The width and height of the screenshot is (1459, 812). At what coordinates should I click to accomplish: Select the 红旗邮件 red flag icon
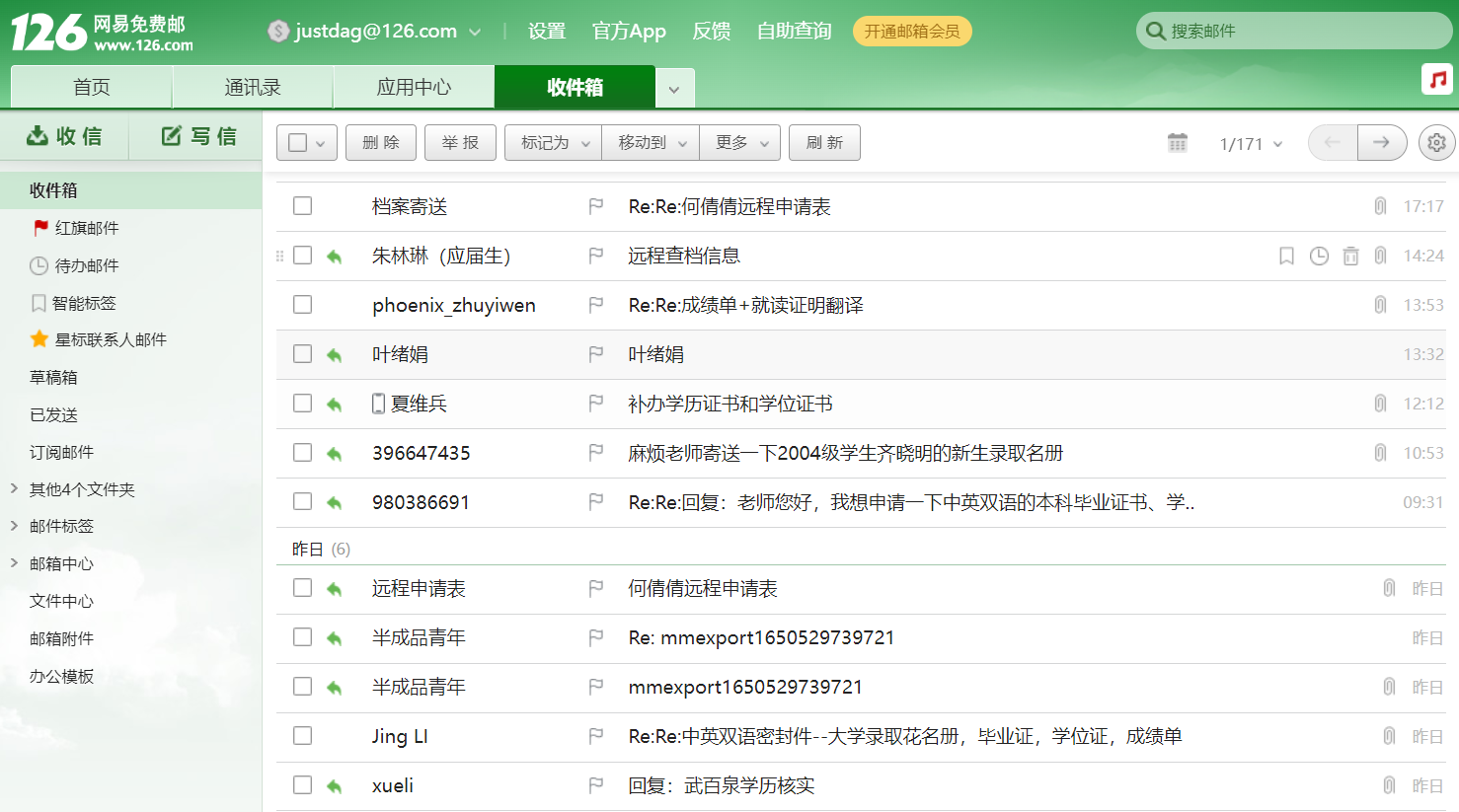click(41, 227)
